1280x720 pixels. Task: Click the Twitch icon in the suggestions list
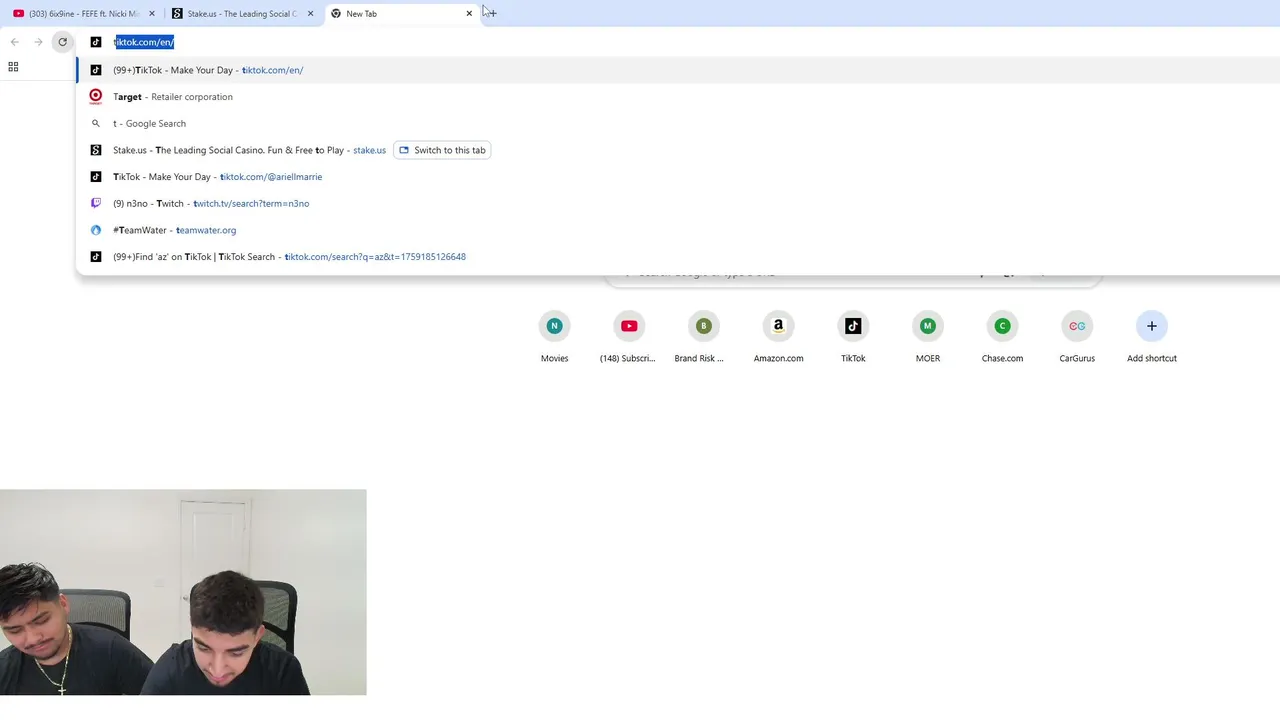pos(96,203)
